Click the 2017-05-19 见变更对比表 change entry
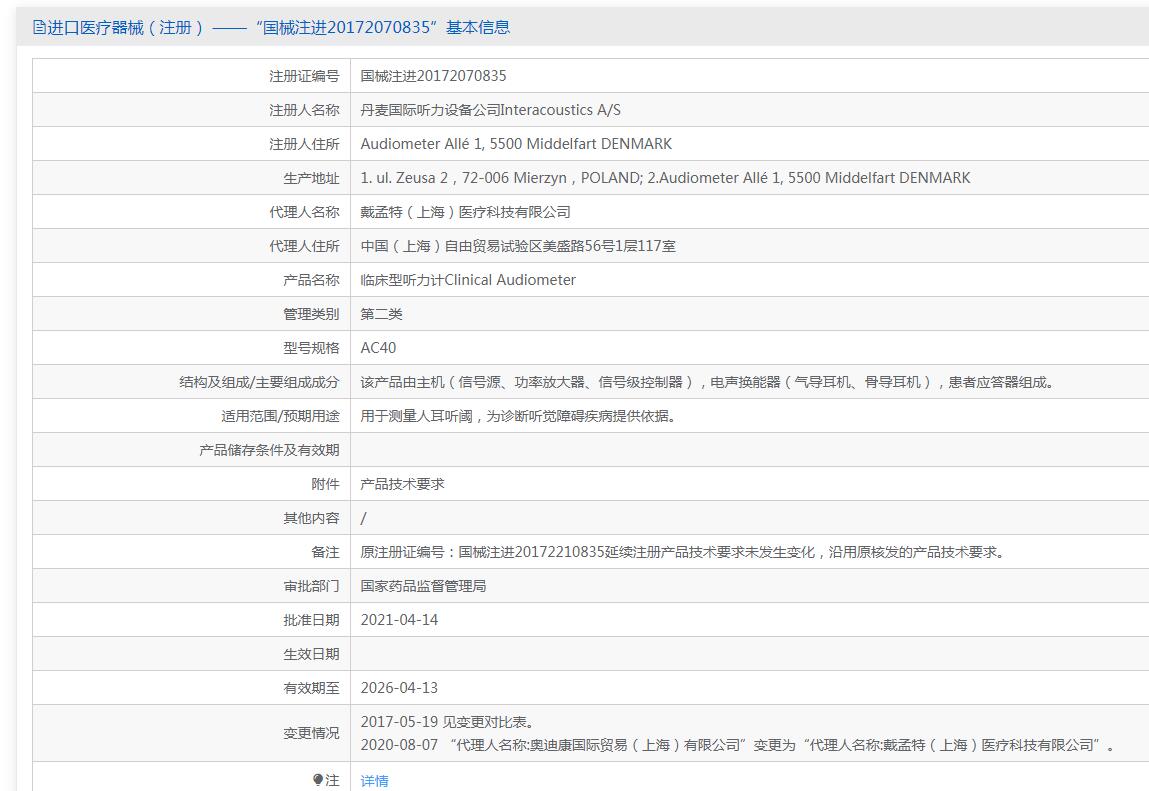 tap(447, 722)
